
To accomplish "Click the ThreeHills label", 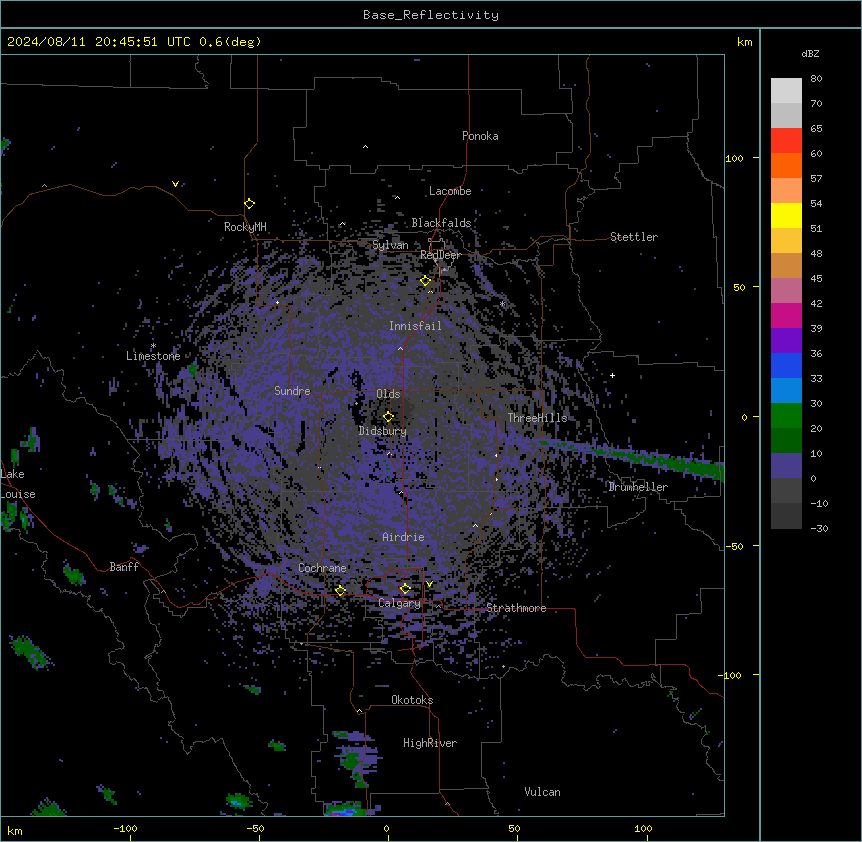I will pyautogui.click(x=537, y=418).
